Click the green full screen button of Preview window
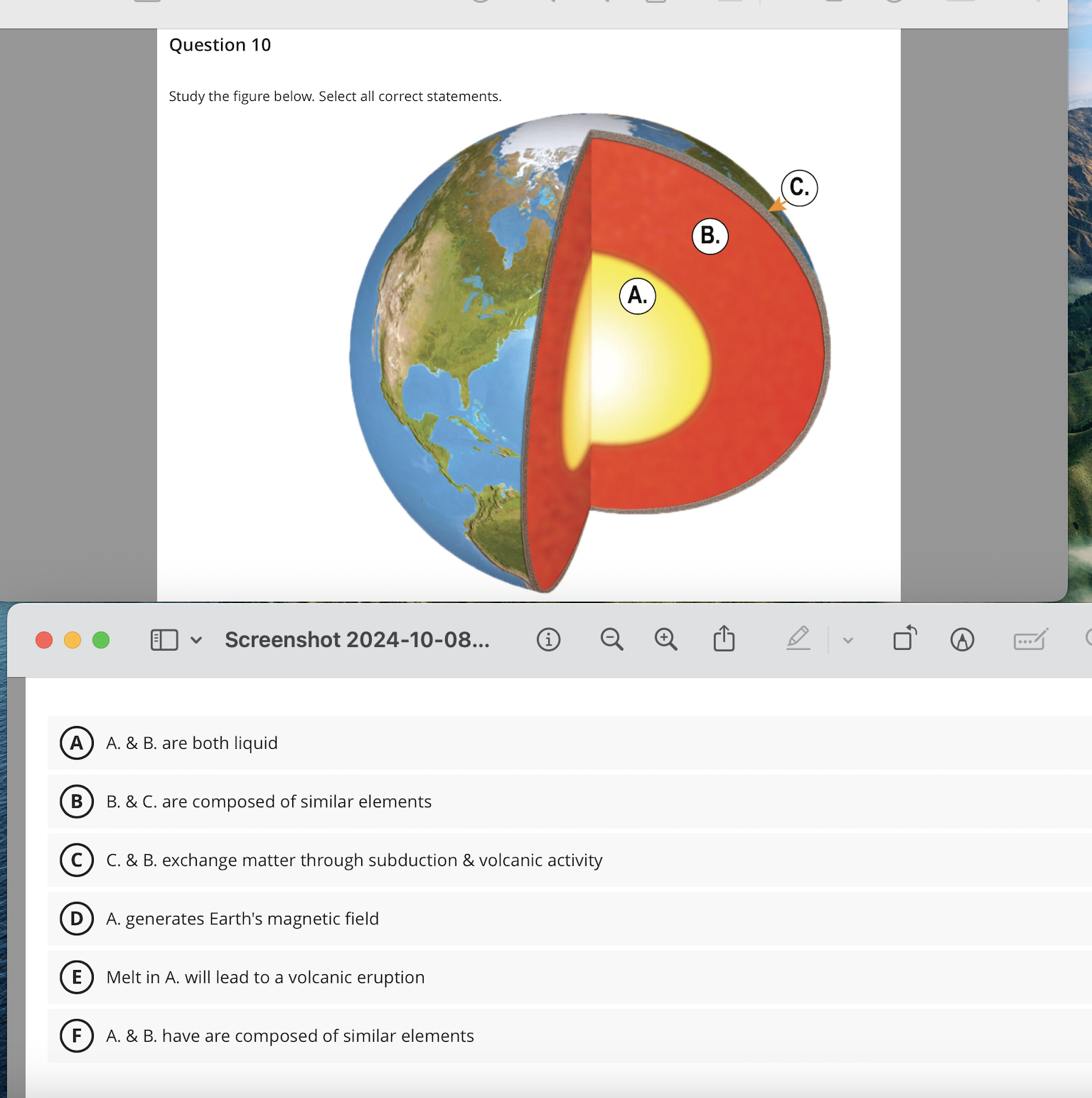 pos(101,640)
